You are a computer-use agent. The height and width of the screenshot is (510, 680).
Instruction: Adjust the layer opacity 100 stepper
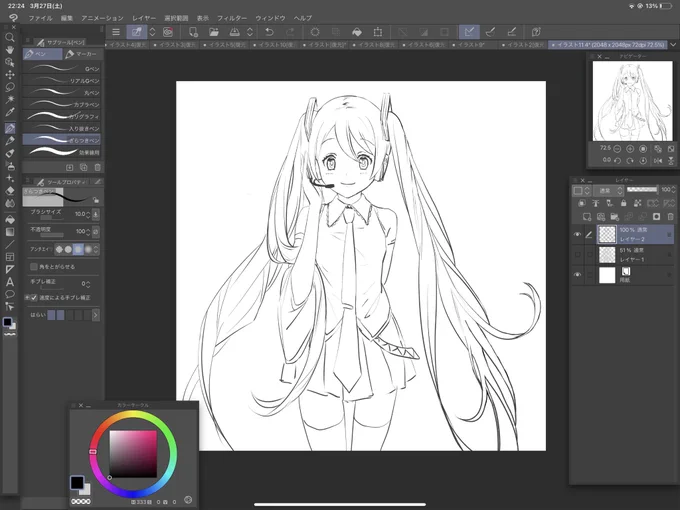click(673, 190)
